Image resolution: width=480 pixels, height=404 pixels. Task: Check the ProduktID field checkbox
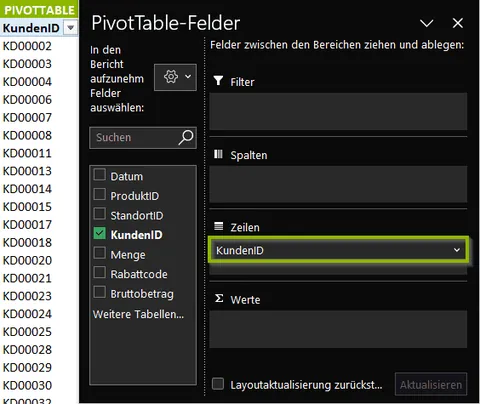[100, 194]
